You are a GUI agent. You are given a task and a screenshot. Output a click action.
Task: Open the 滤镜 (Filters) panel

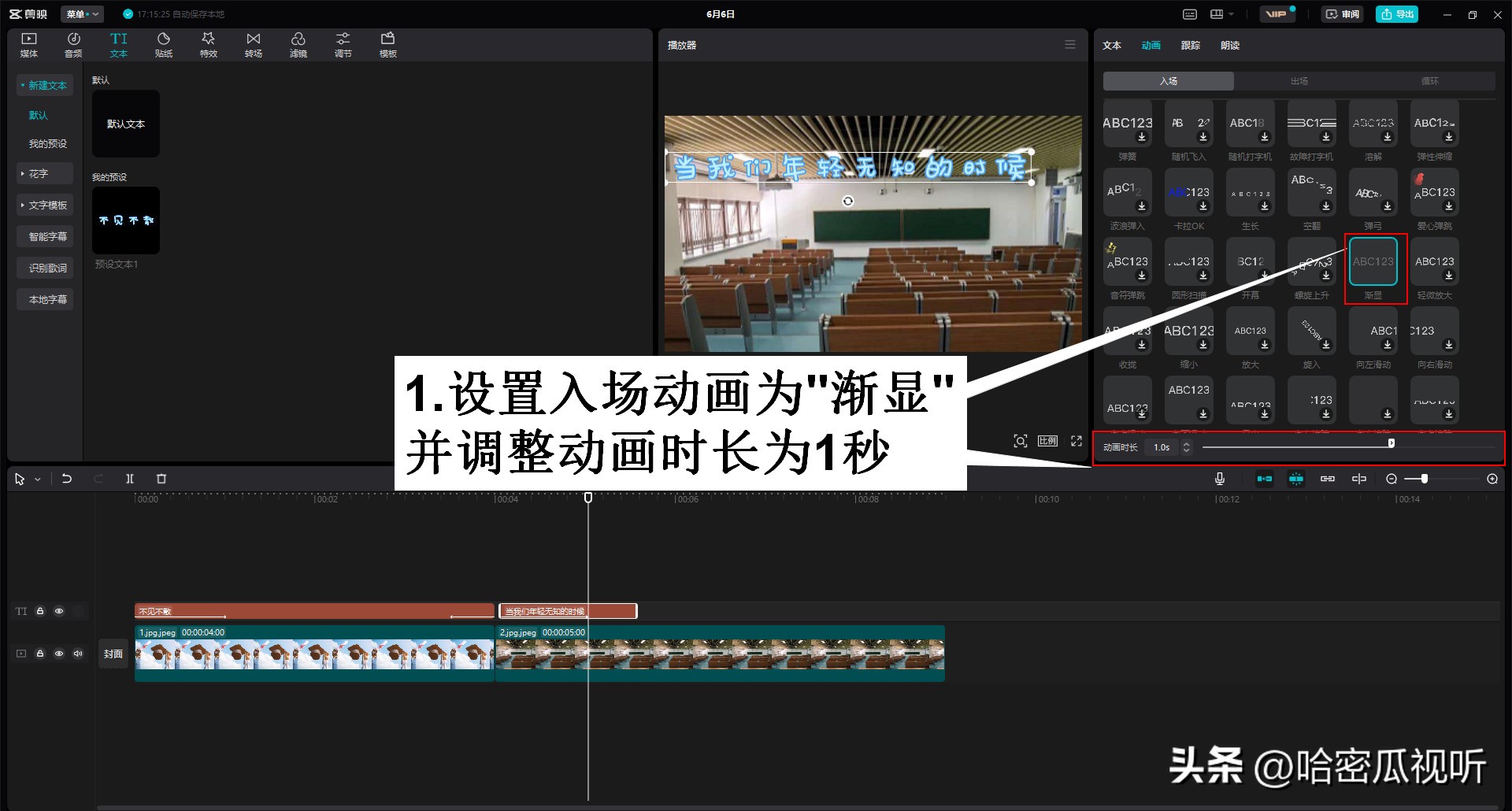298,44
